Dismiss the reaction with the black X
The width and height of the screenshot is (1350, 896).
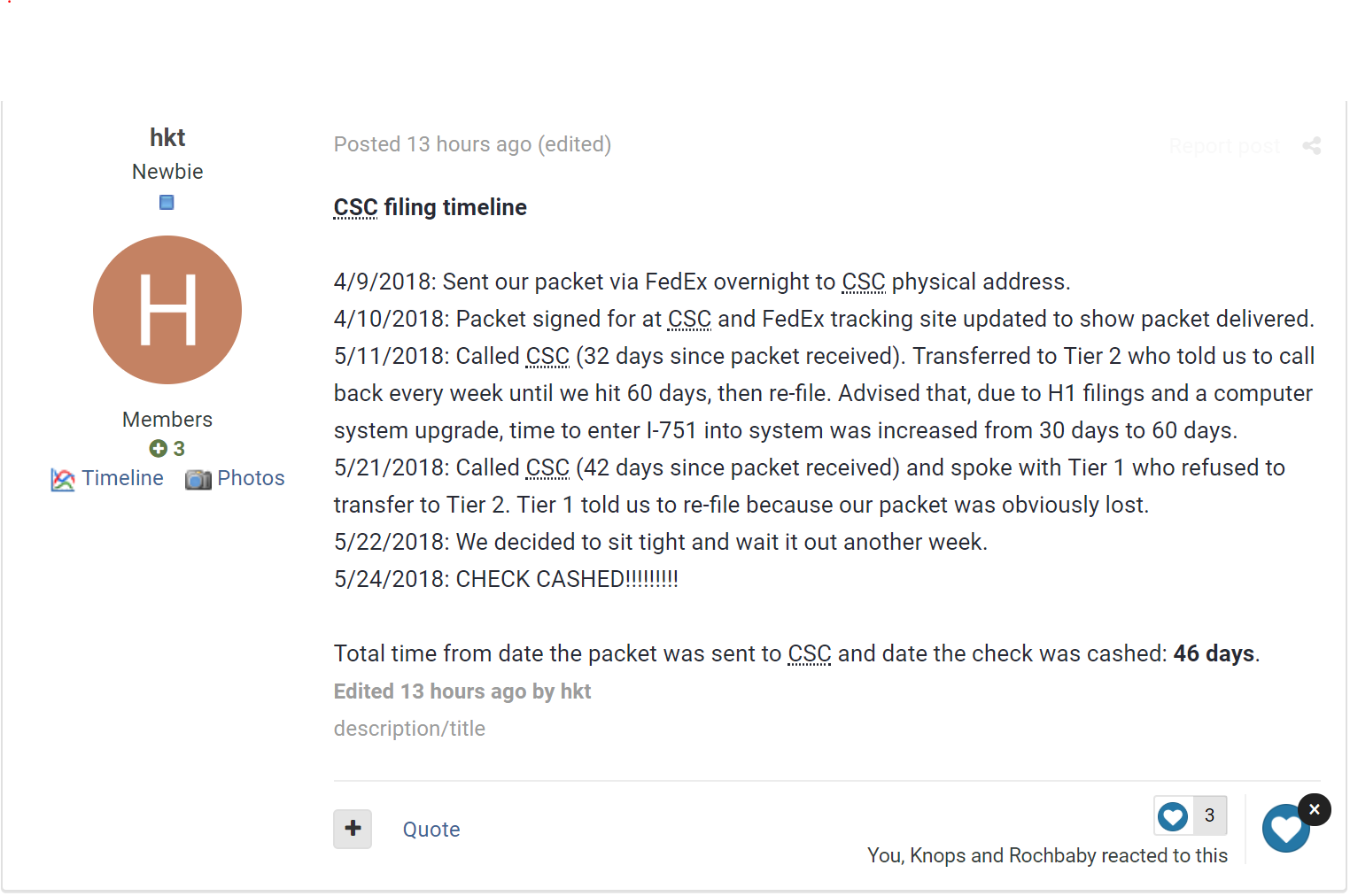pos(1315,809)
